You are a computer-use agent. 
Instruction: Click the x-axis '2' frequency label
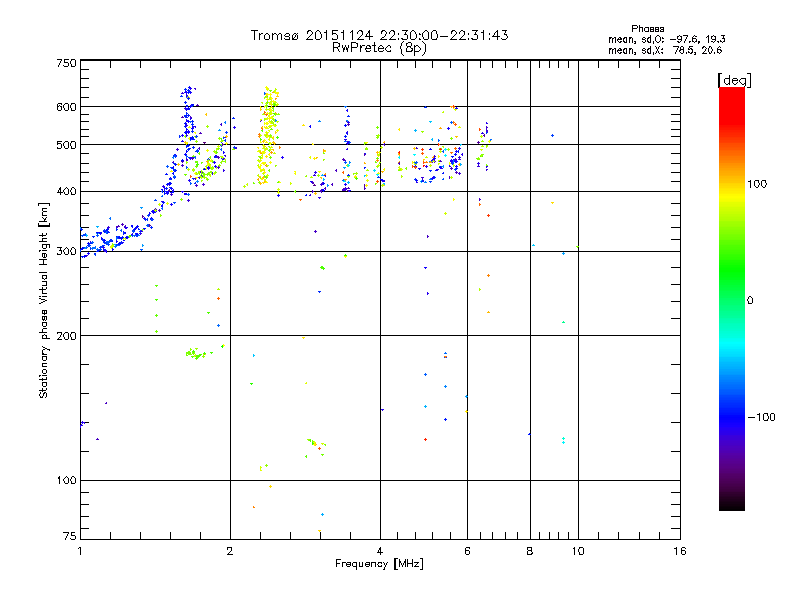coord(230,551)
